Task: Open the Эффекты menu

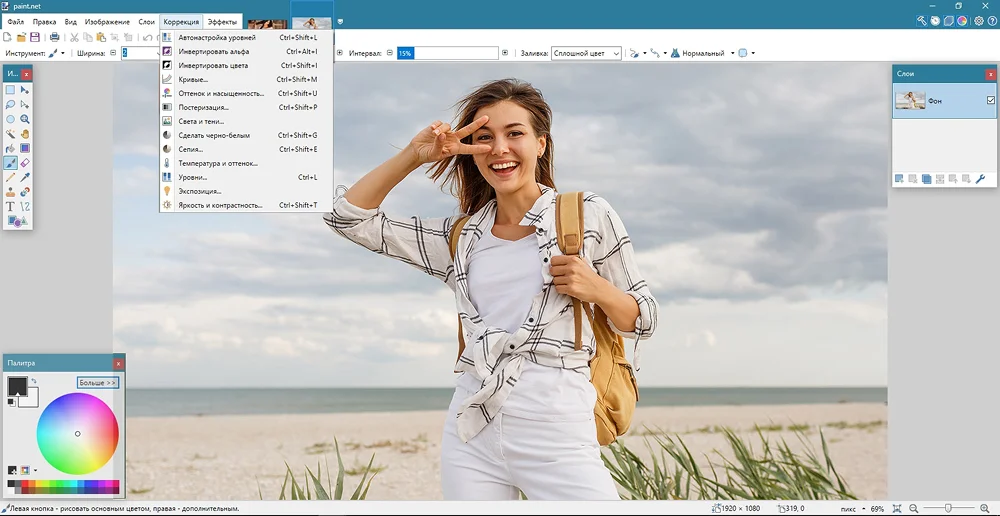Action: pos(222,21)
